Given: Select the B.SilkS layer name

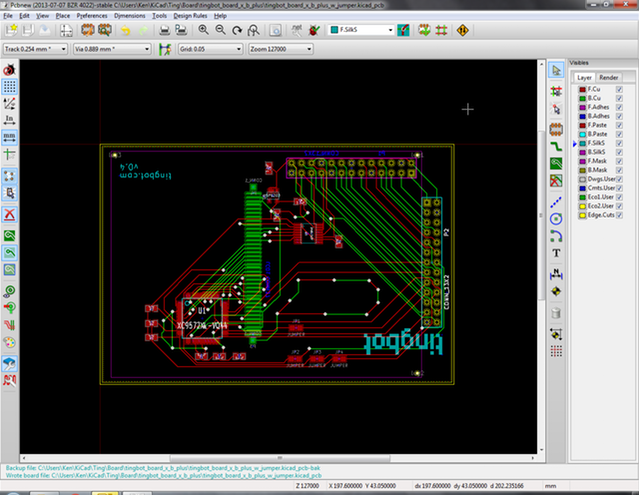Looking at the screenshot, I should point(596,152).
